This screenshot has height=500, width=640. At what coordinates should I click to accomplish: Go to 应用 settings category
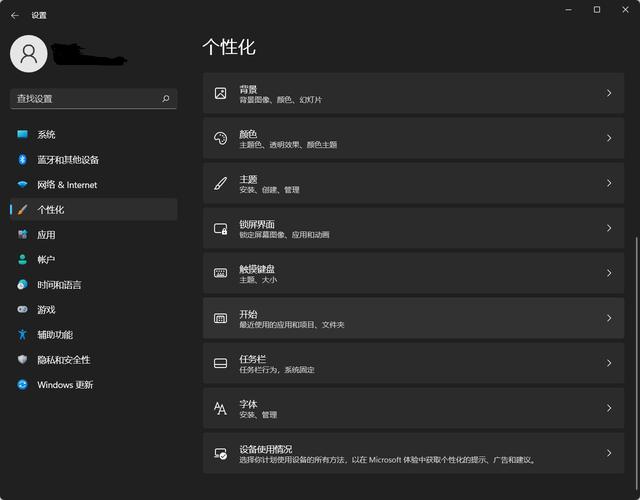(x=94, y=235)
